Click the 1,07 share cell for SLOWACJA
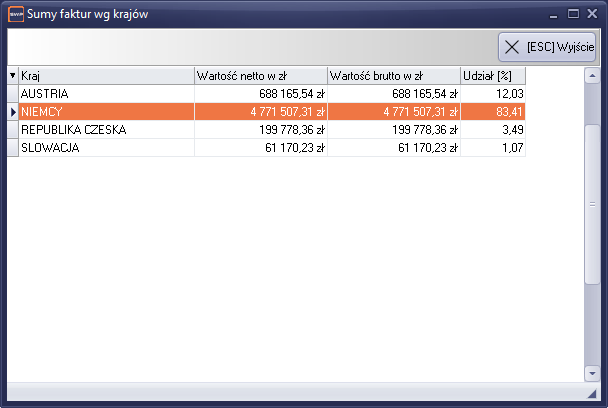This screenshot has width=608, height=408. [x=492, y=148]
